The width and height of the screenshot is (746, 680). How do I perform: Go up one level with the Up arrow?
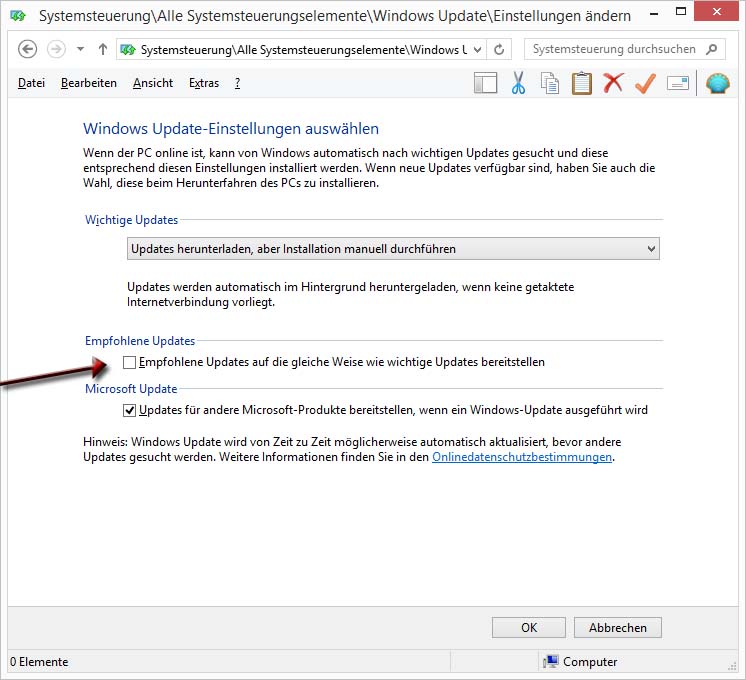[102, 49]
